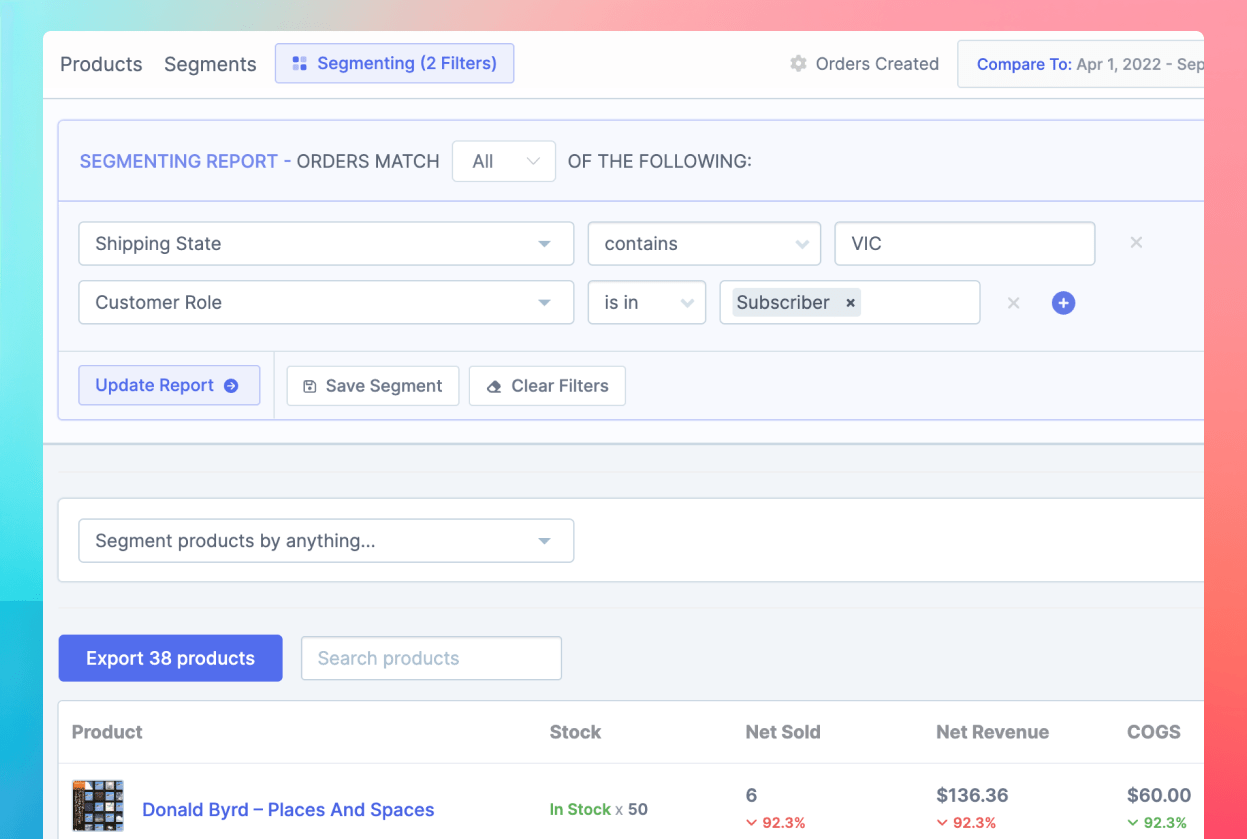
Task: Click the red decrease indicator under Net Sold
Action: (775, 824)
